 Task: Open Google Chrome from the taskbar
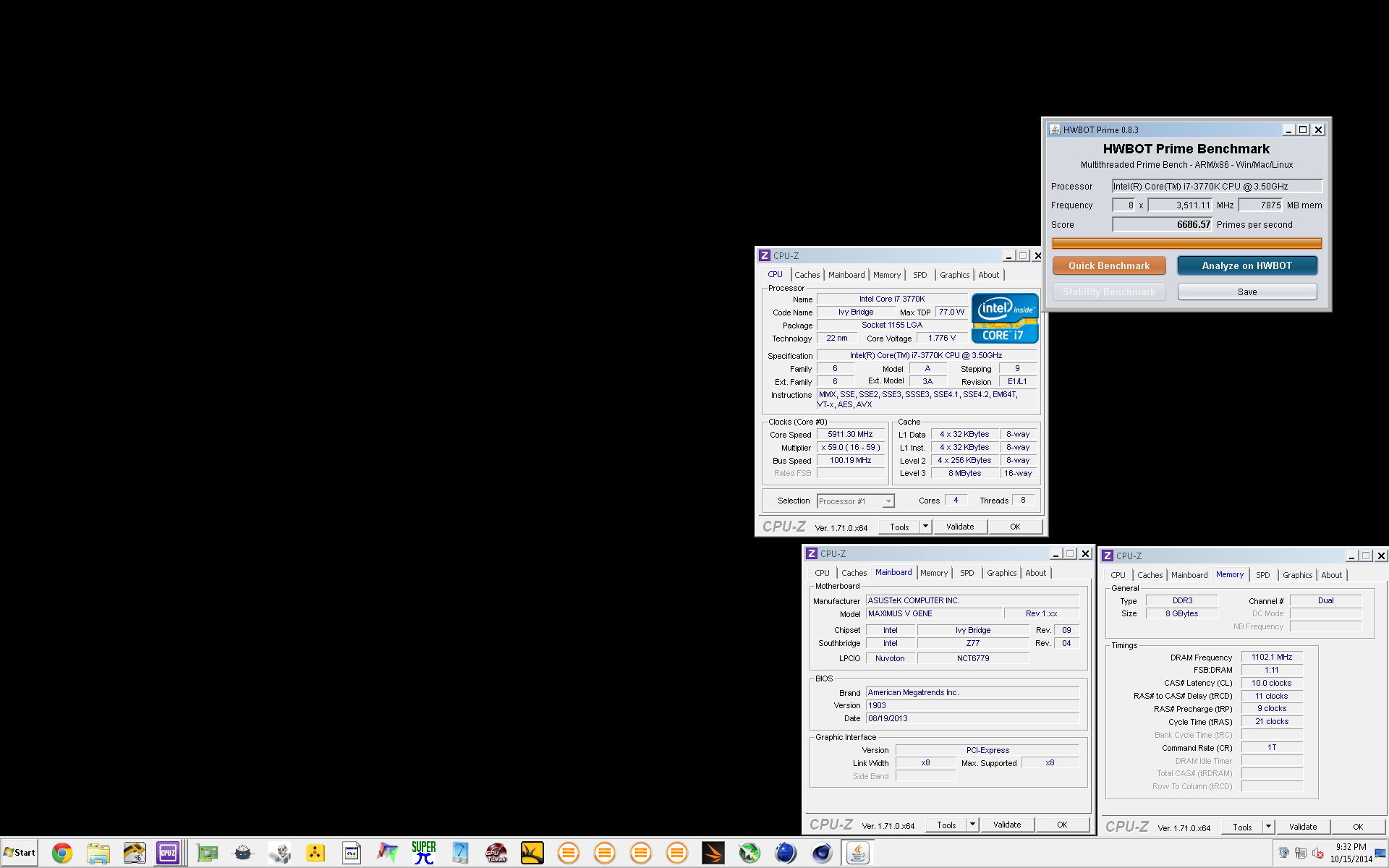(62, 854)
